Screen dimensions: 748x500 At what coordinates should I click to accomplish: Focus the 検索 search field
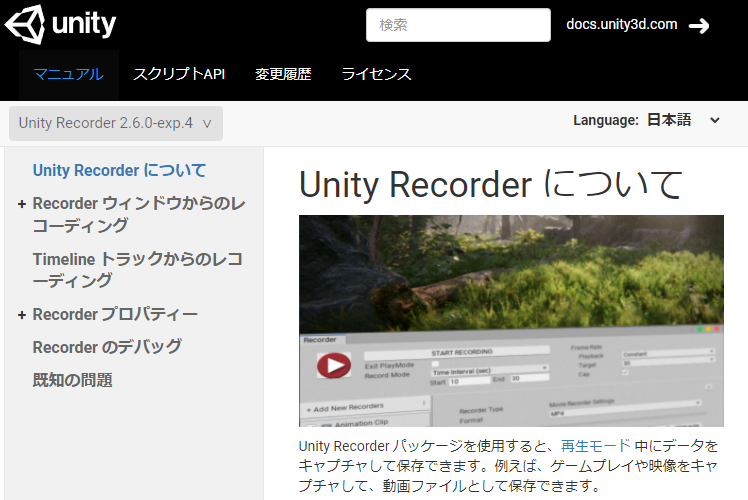458,25
